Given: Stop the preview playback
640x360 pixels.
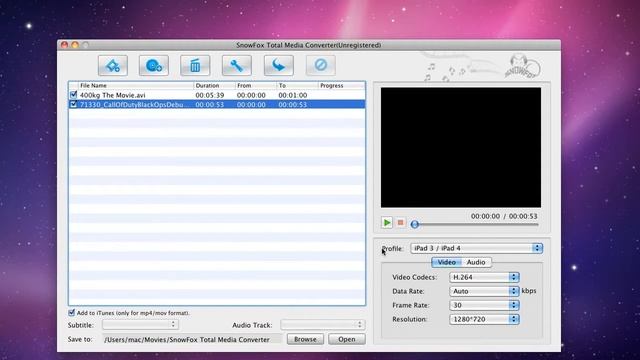Looking at the screenshot, I should (x=400, y=222).
